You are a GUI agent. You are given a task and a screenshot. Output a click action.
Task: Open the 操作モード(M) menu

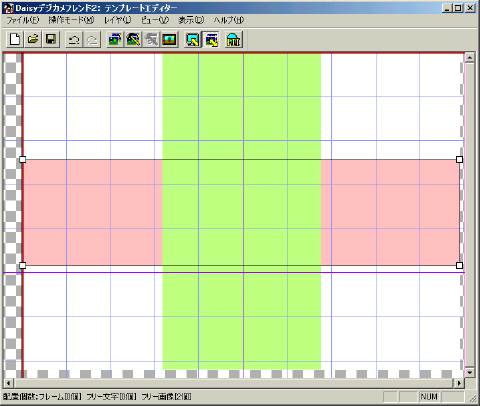point(71,20)
